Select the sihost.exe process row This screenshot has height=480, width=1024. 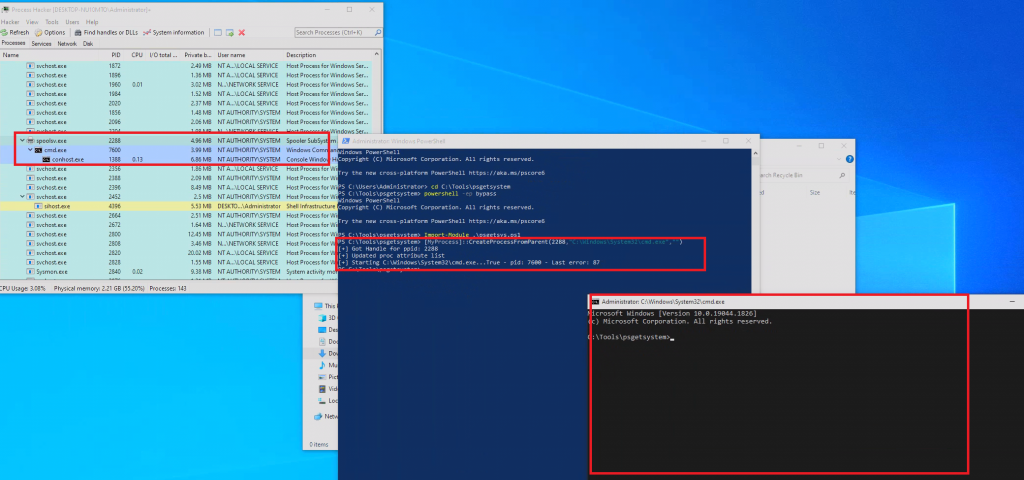click(58, 205)
